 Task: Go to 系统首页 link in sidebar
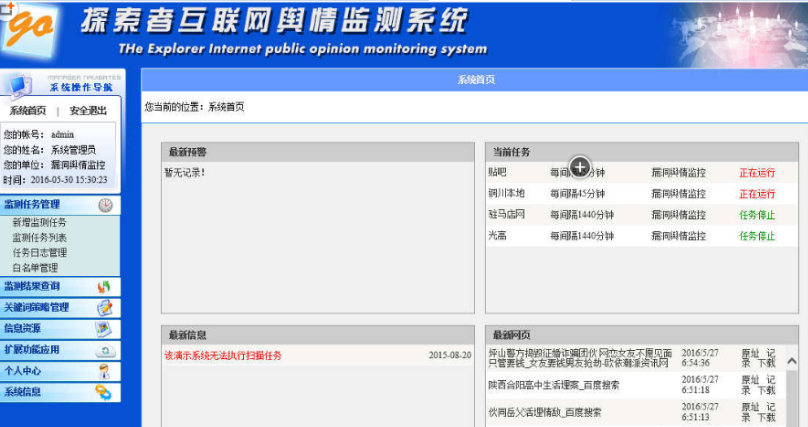click(27, 111)
